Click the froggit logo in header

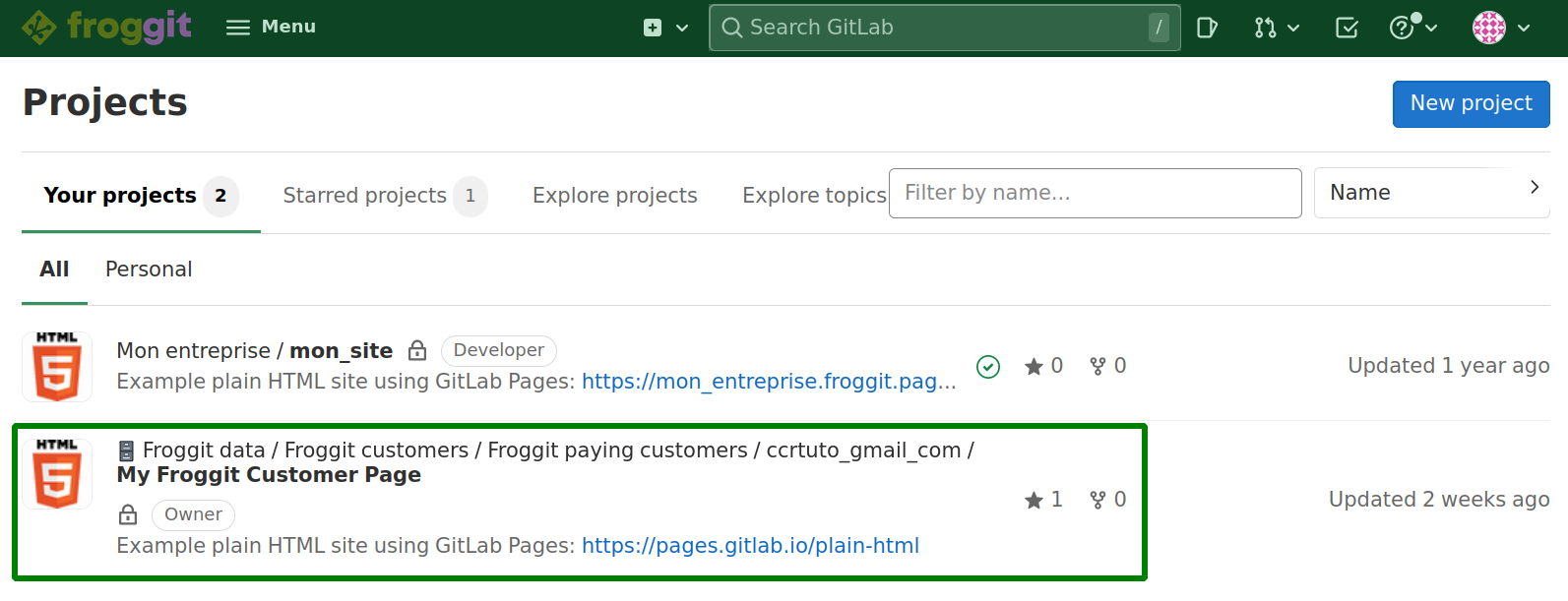click(106, 27)
